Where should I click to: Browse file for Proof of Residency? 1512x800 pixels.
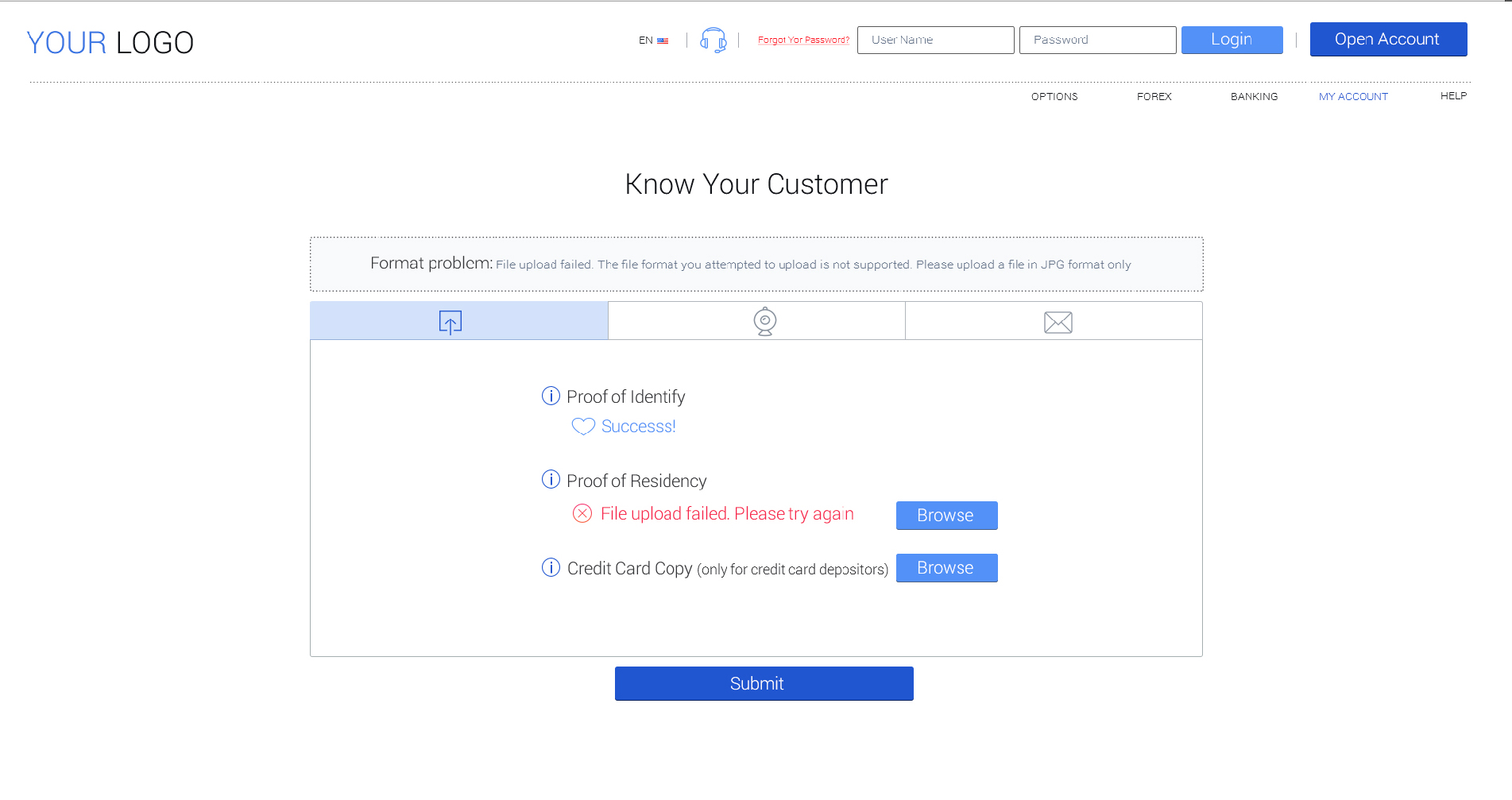pyautogui.click(x=946, y=516)
